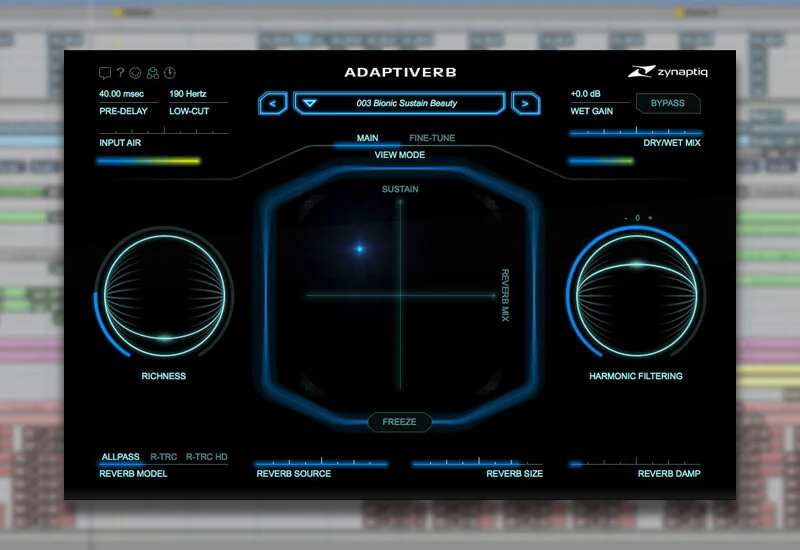Toggle the FREEZE button

point(399,422)
